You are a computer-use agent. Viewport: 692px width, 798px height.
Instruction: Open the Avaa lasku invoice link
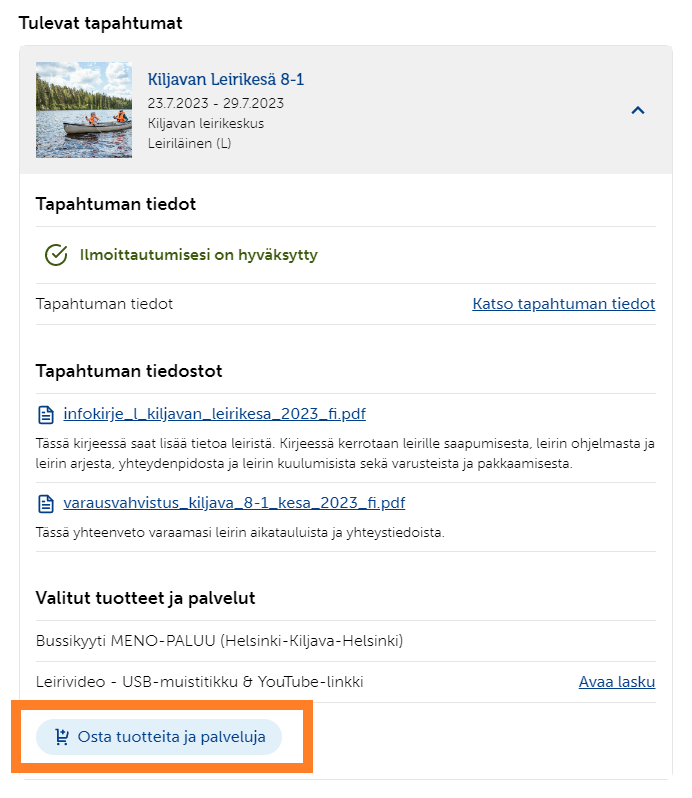click(617, 682)
